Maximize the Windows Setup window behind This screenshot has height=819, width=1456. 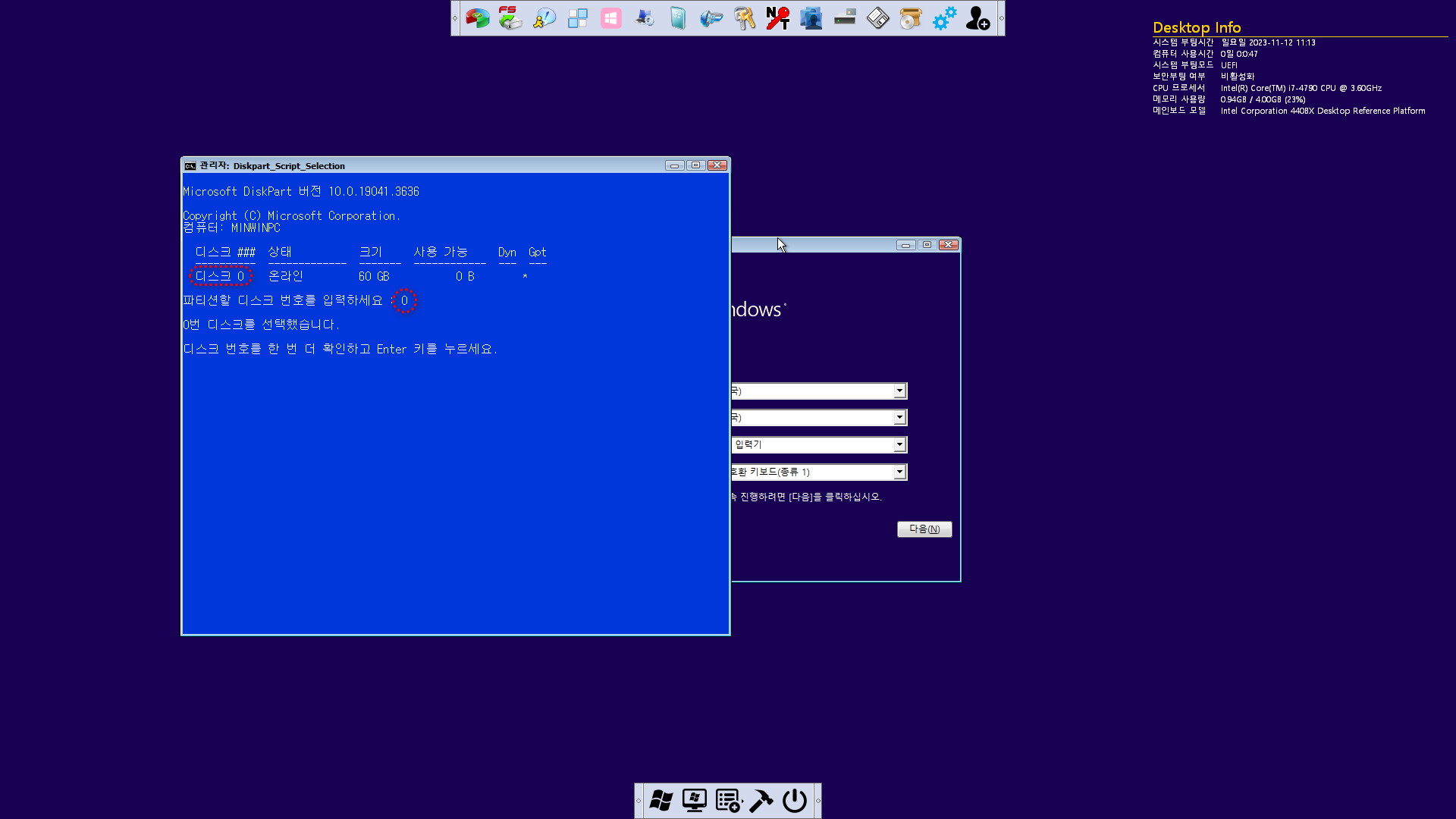[x=927, y=245]
